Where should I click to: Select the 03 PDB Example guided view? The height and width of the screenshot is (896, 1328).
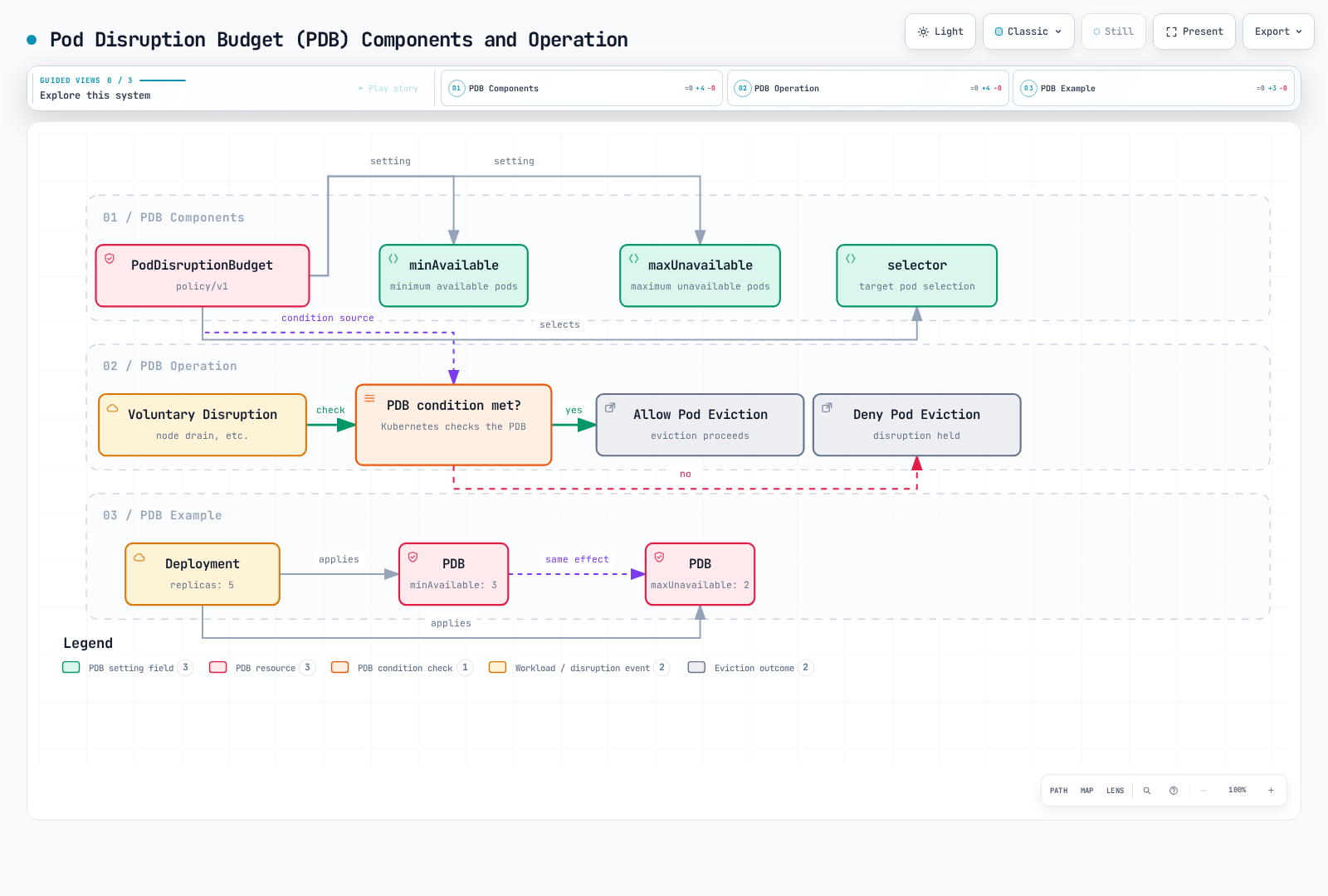(1154, 88)
